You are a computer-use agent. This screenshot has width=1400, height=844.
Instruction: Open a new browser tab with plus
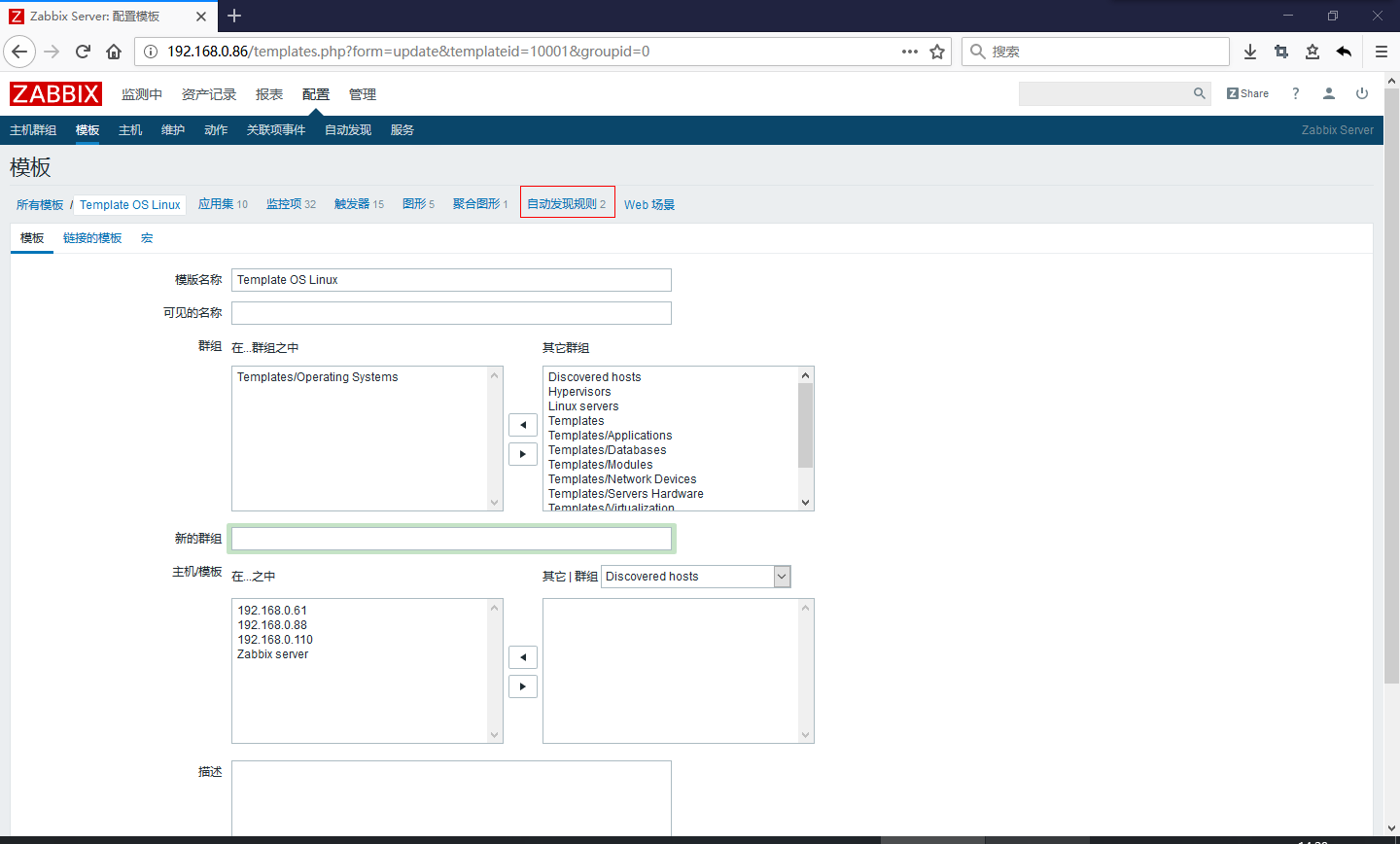click(234, 16)
